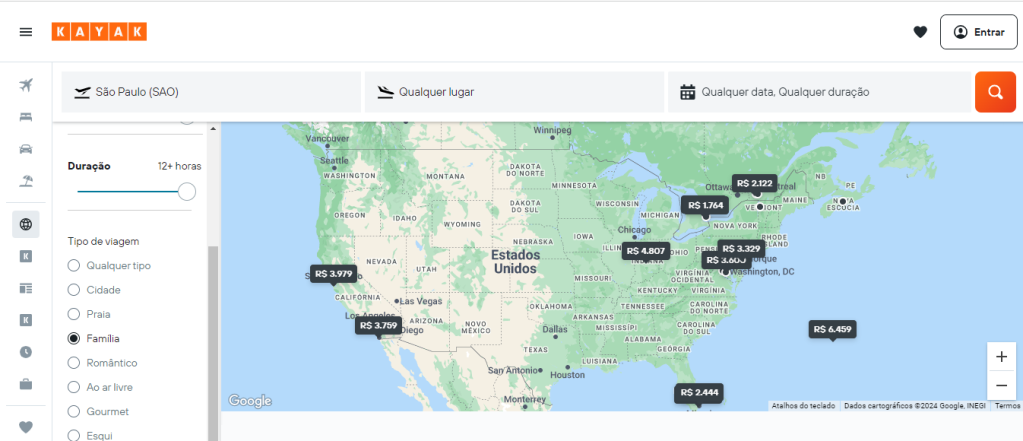Click the heart favorites icon in header
This screenshot has height=441, width=1023.
coord(920,32)
